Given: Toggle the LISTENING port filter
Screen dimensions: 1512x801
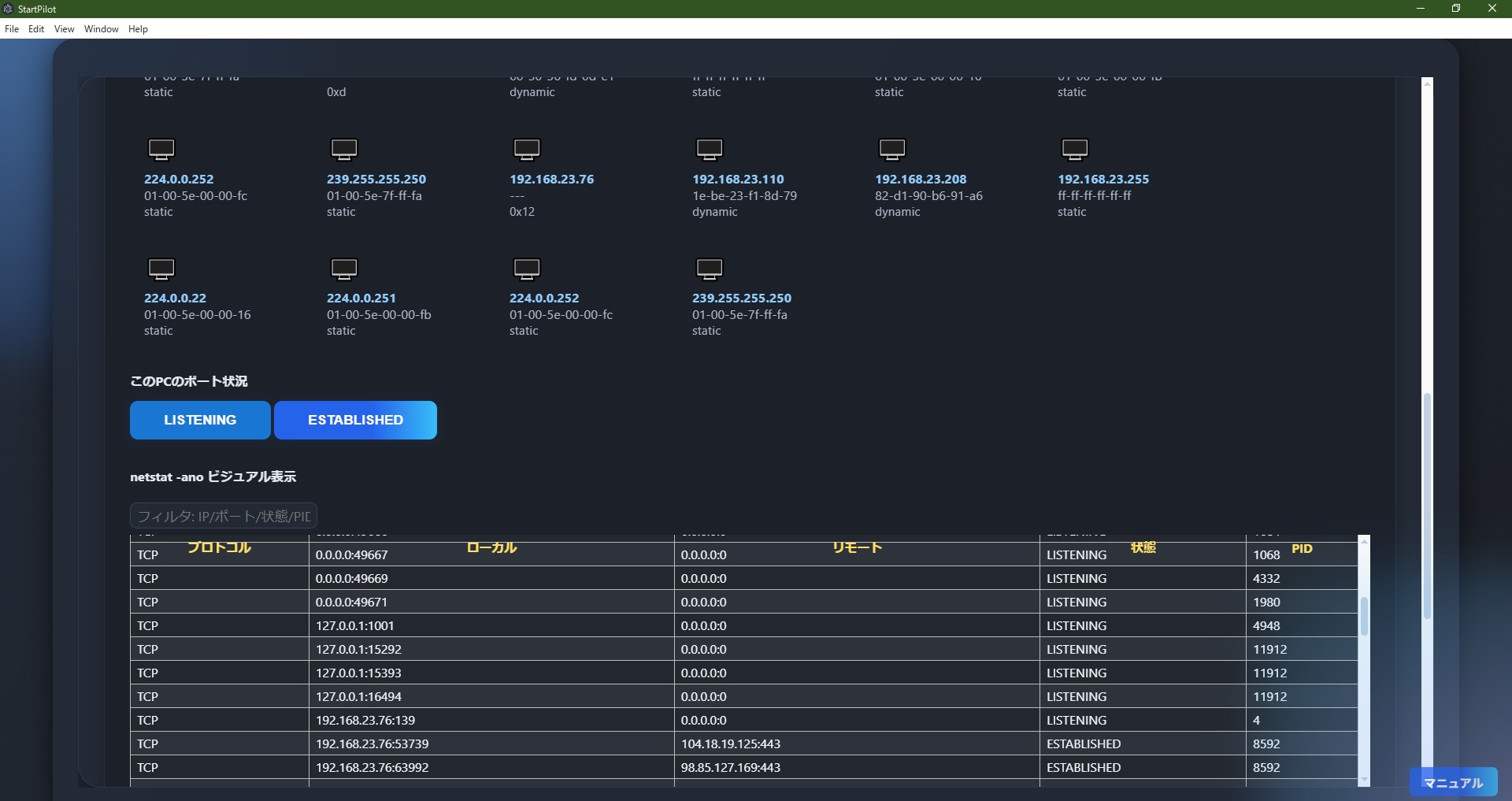Looking at the screenshot, I should coord(199,420).
